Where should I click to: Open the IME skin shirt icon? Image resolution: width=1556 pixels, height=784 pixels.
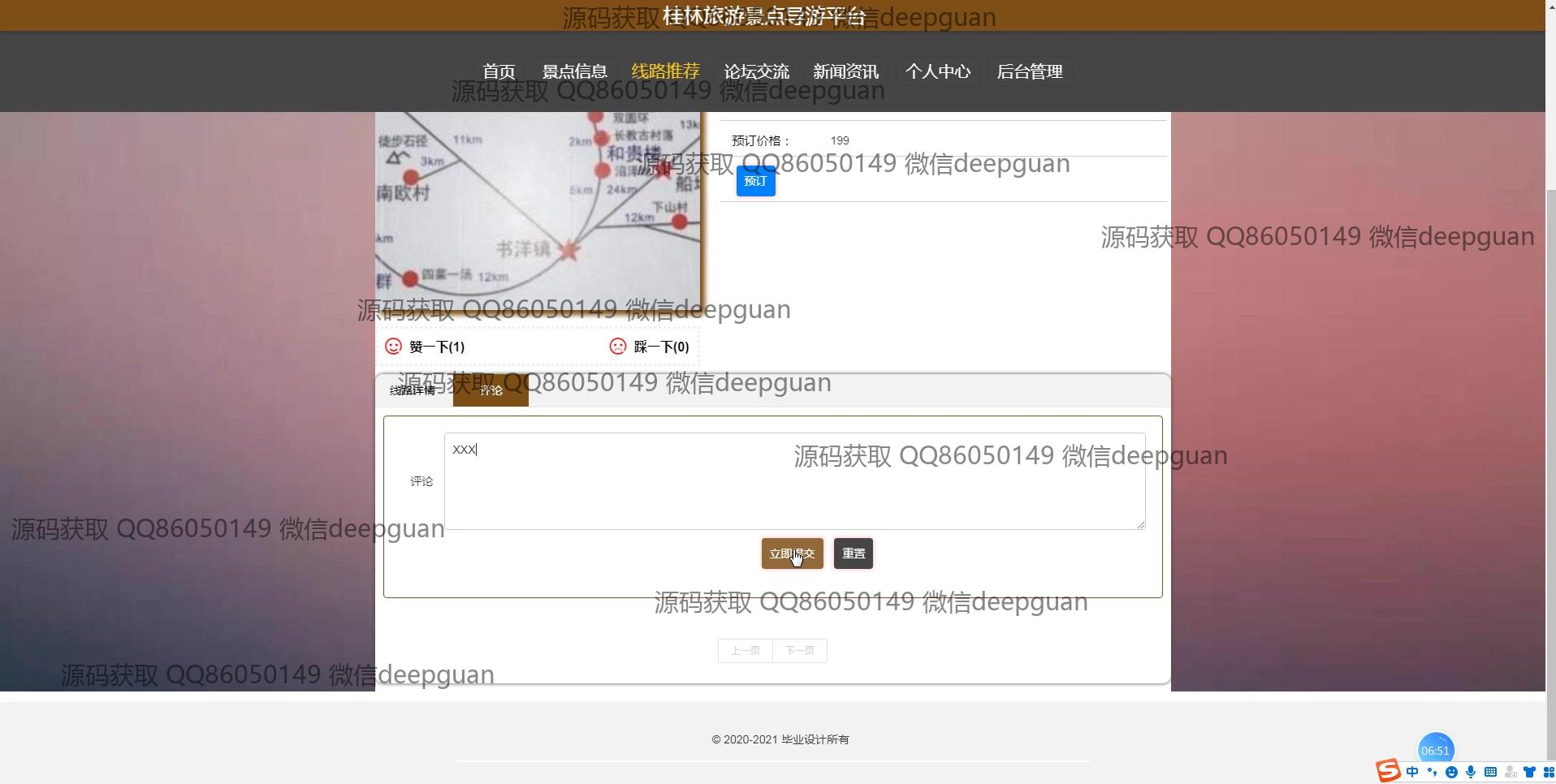click(1529, 772)
